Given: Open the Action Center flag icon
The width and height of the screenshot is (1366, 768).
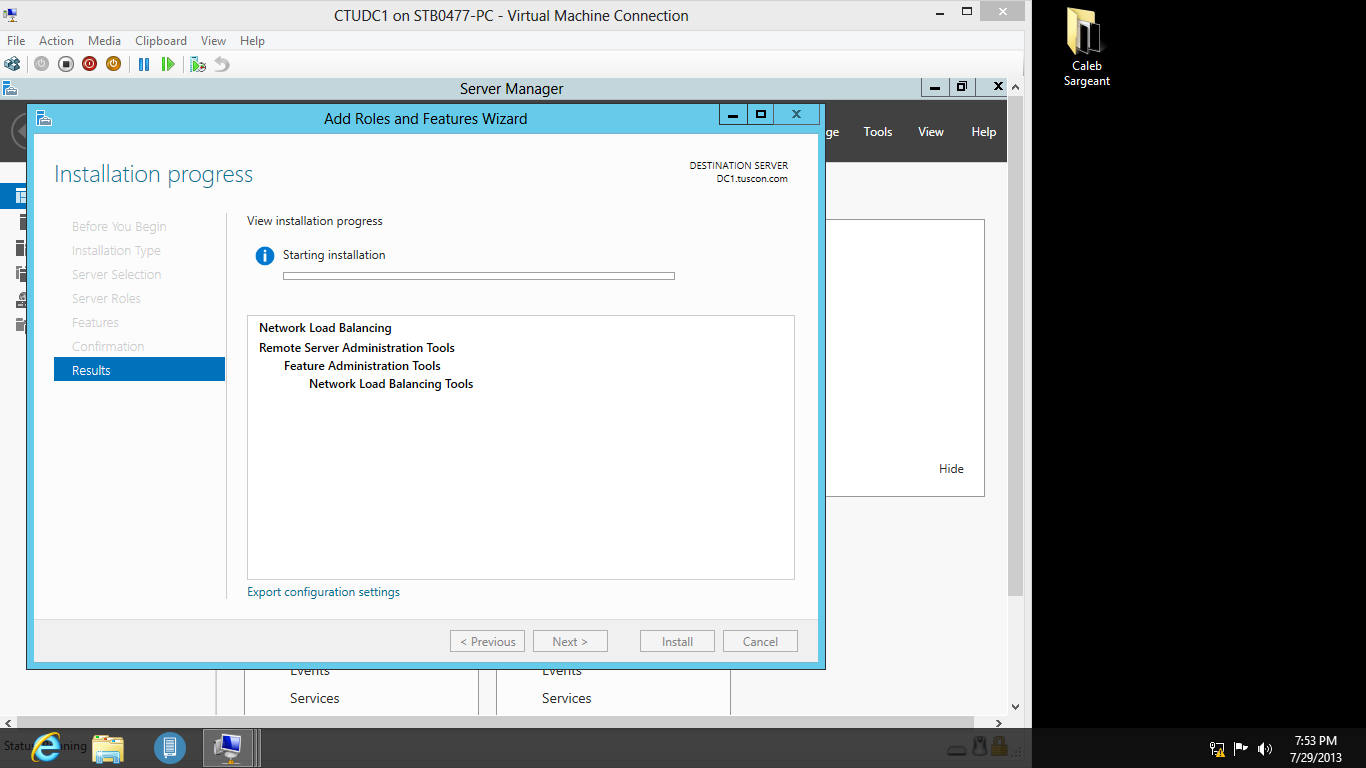Looking at the screenshot, I should (1241, 748).
